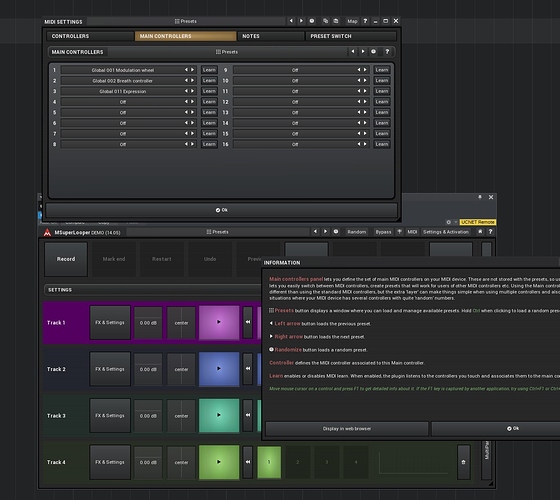This screenshot has width=560, height=500.
Task: Toggle Learn for main controller 2
Action: pos(209,81)
